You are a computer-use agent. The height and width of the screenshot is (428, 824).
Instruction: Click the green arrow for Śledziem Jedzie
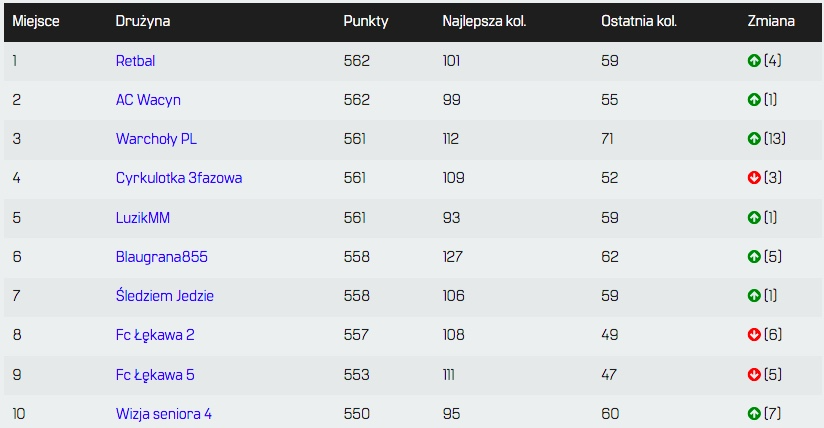pyautogui.click(x=754, y=296)
